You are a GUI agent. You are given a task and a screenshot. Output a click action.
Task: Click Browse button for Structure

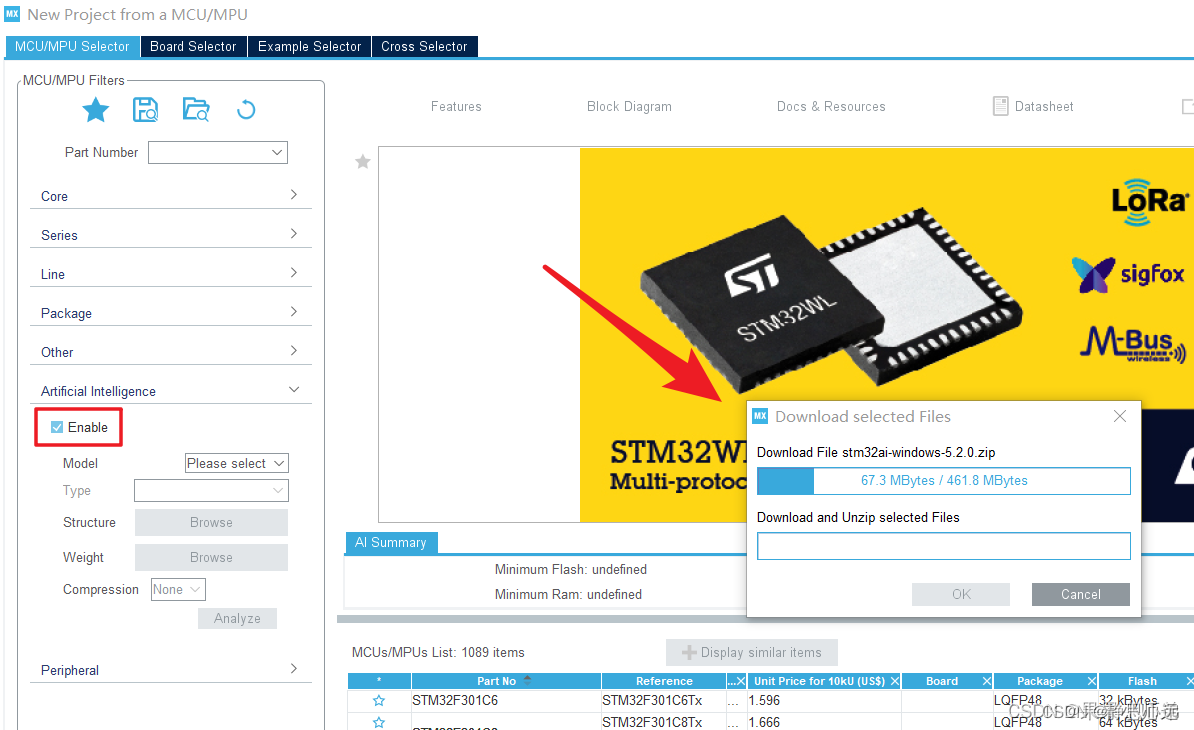point(211,522)
